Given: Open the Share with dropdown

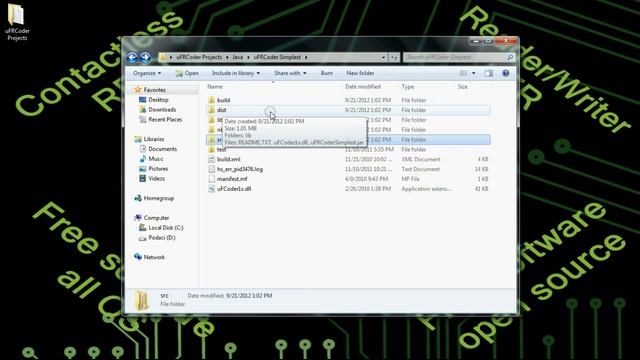Looking at the screenshot, I should [290, 73].
